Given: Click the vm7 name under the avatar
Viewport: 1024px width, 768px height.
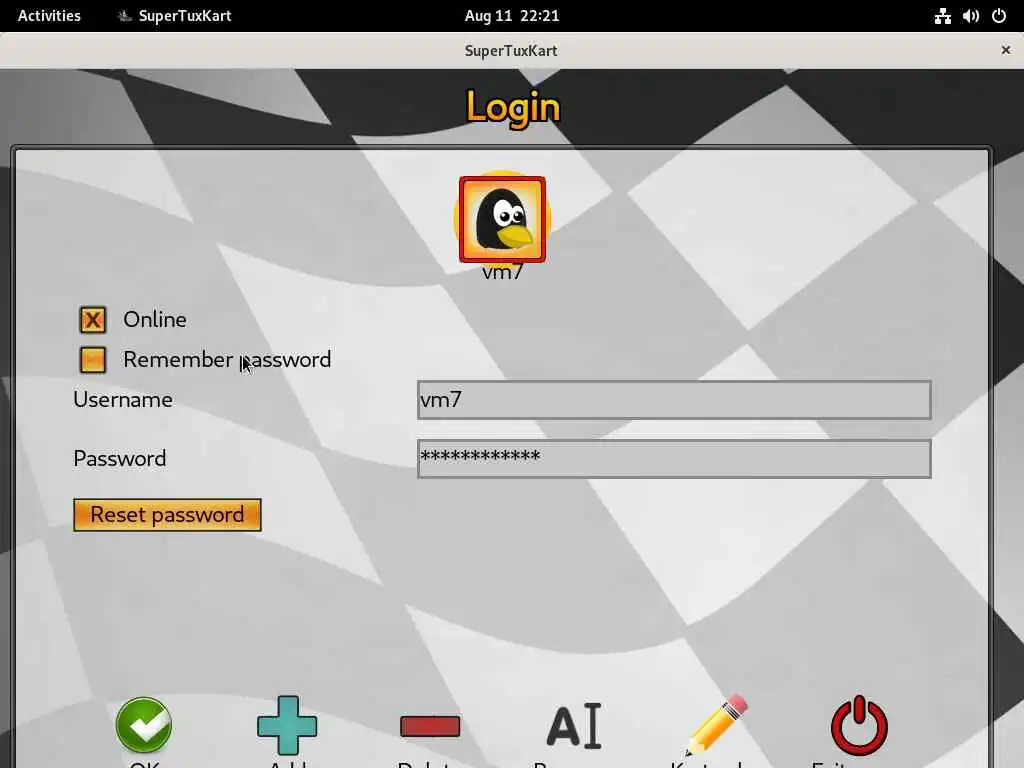Looking at the screenshot, I should click(502, 272).
